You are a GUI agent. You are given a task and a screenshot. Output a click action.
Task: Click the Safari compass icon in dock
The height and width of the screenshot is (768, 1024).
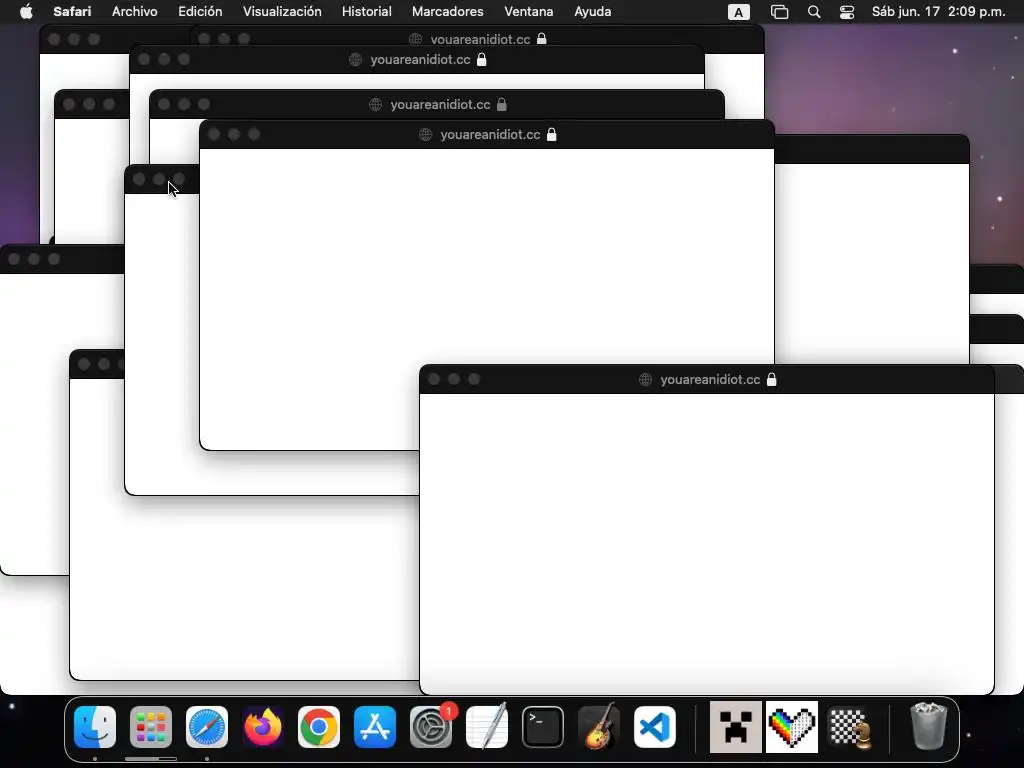click(207, 726)
